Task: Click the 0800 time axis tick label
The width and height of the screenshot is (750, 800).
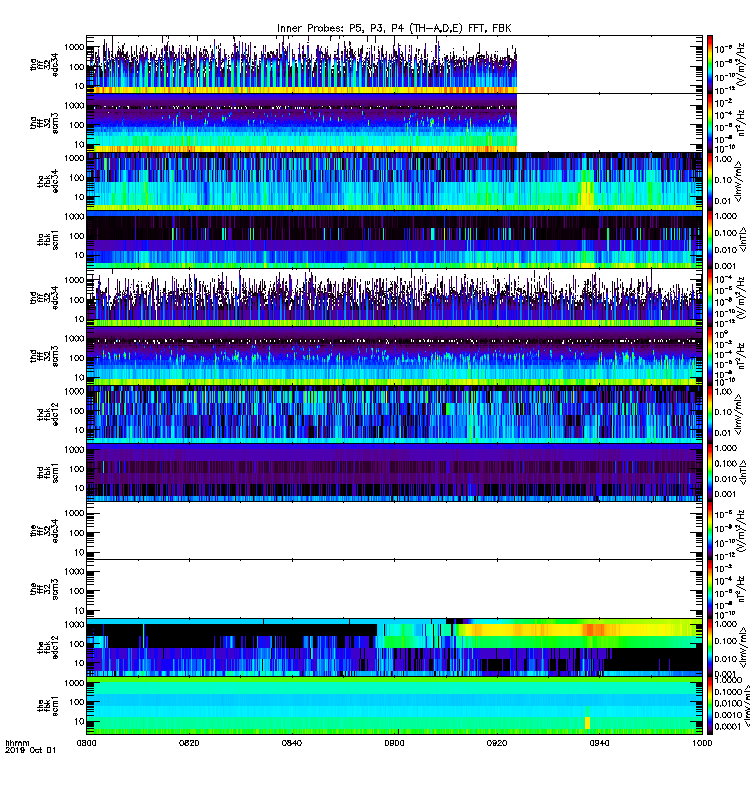Action: (x=87, y=743)
